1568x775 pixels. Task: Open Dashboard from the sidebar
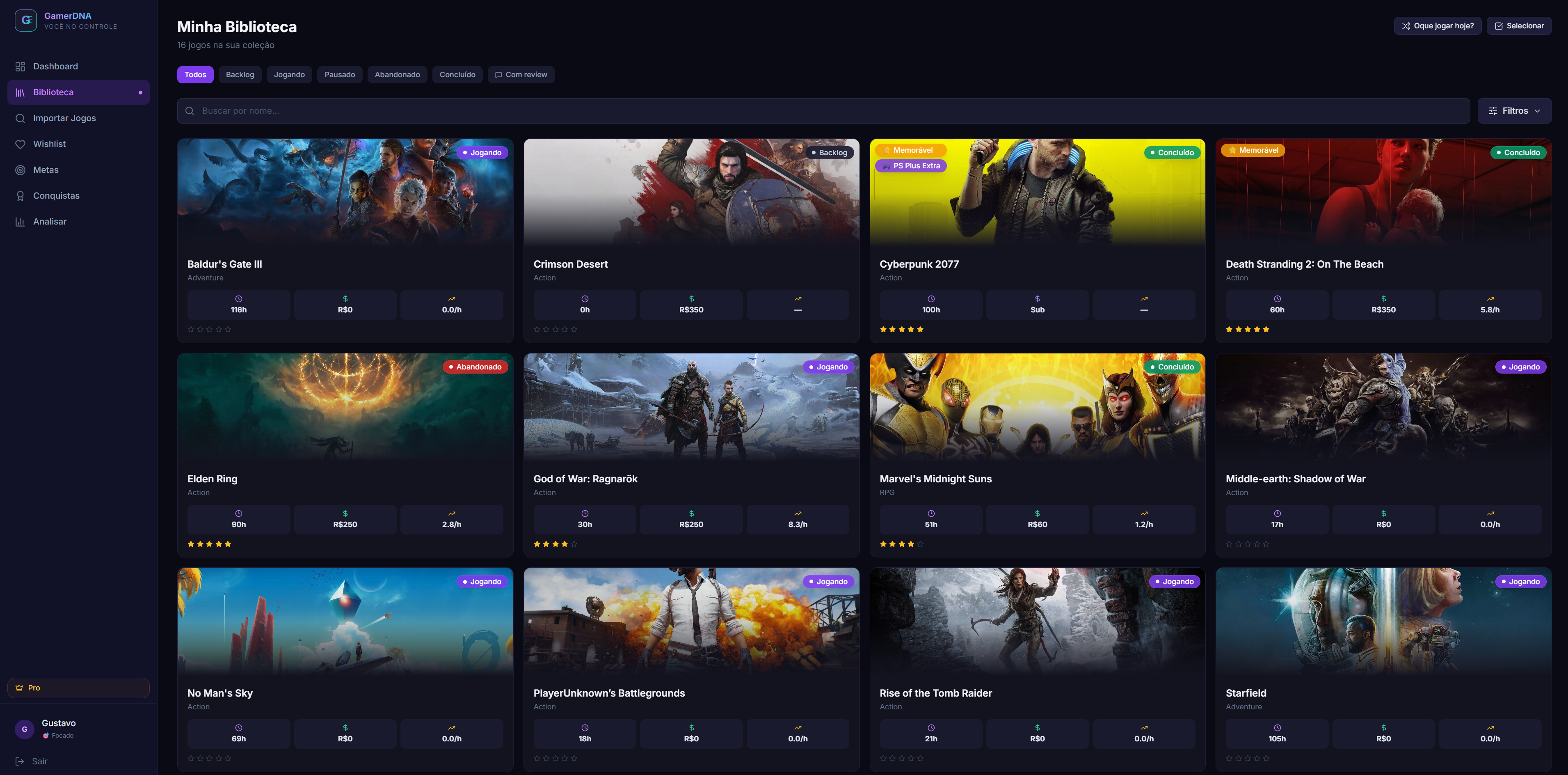tap(78, 66)
